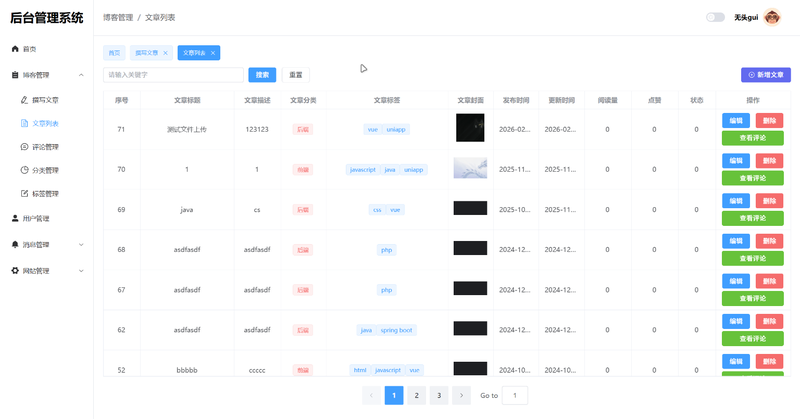Click the user avatar at top right
The width and height of the screenshot is (800, 419).
click(x=772, y=17)
